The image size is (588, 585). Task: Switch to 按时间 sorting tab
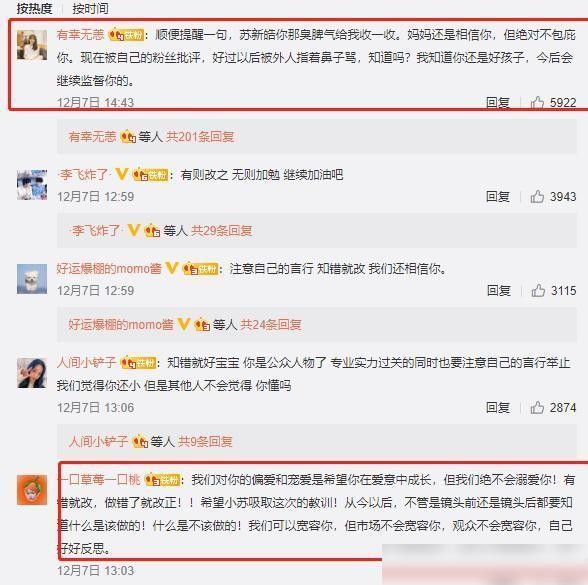pos(90,8)
